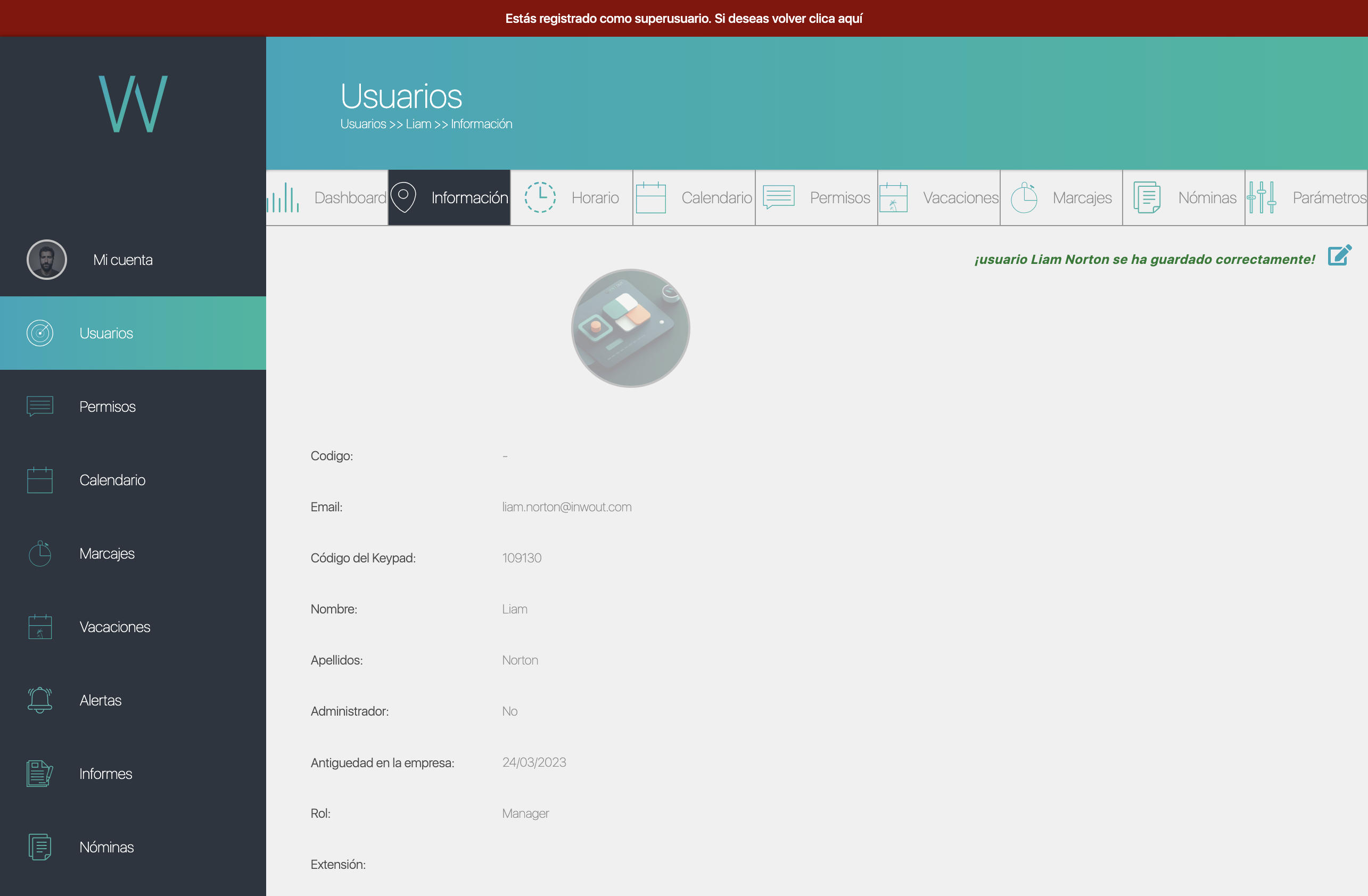Click Usuarios in the breadcrumb

click(x=363, y=124)
